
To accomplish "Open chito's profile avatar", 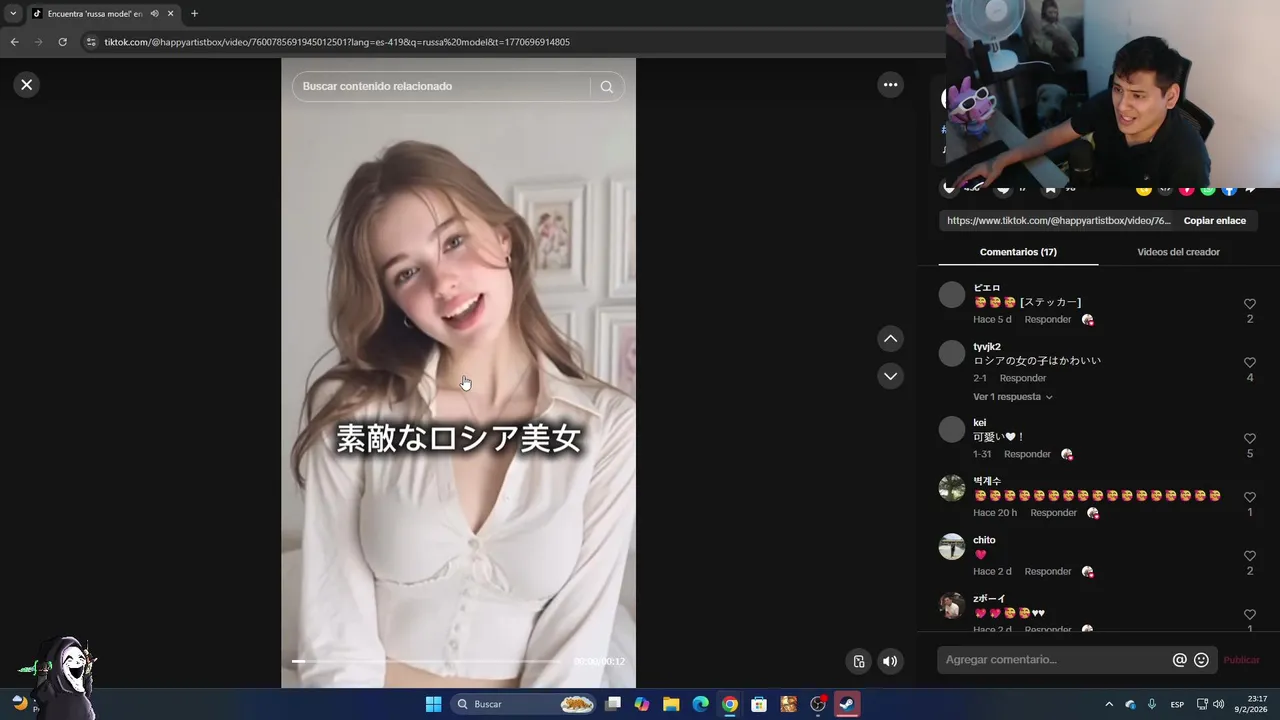I will [x=952, y=547].
